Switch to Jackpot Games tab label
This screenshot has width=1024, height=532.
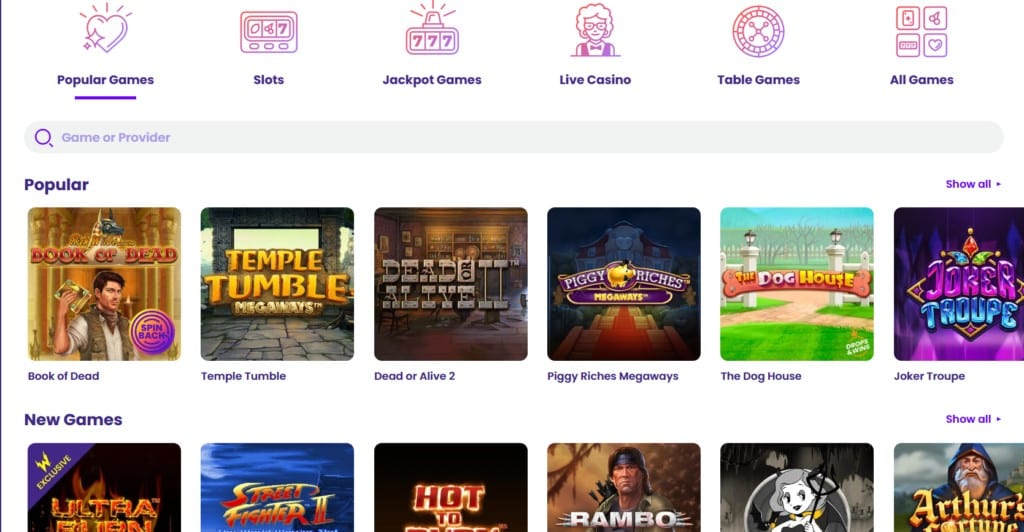(432, 80)
